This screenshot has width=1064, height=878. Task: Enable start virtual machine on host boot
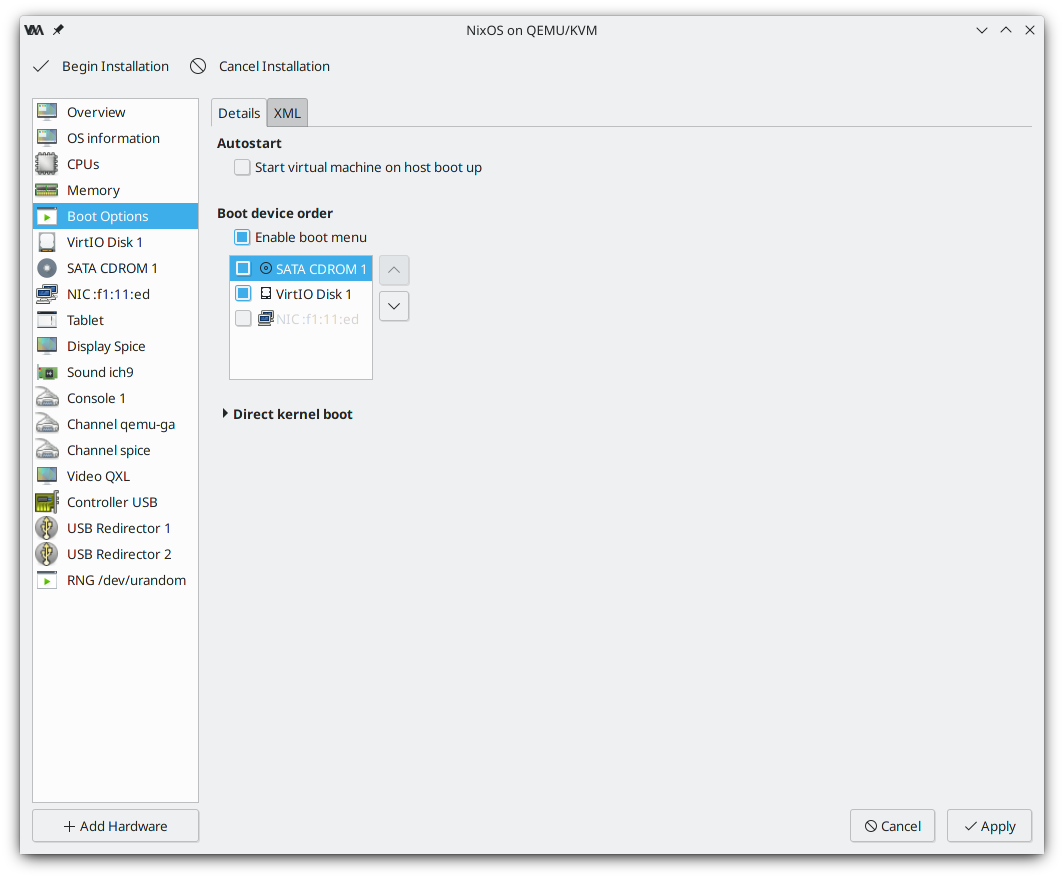[x=242, y=167]
